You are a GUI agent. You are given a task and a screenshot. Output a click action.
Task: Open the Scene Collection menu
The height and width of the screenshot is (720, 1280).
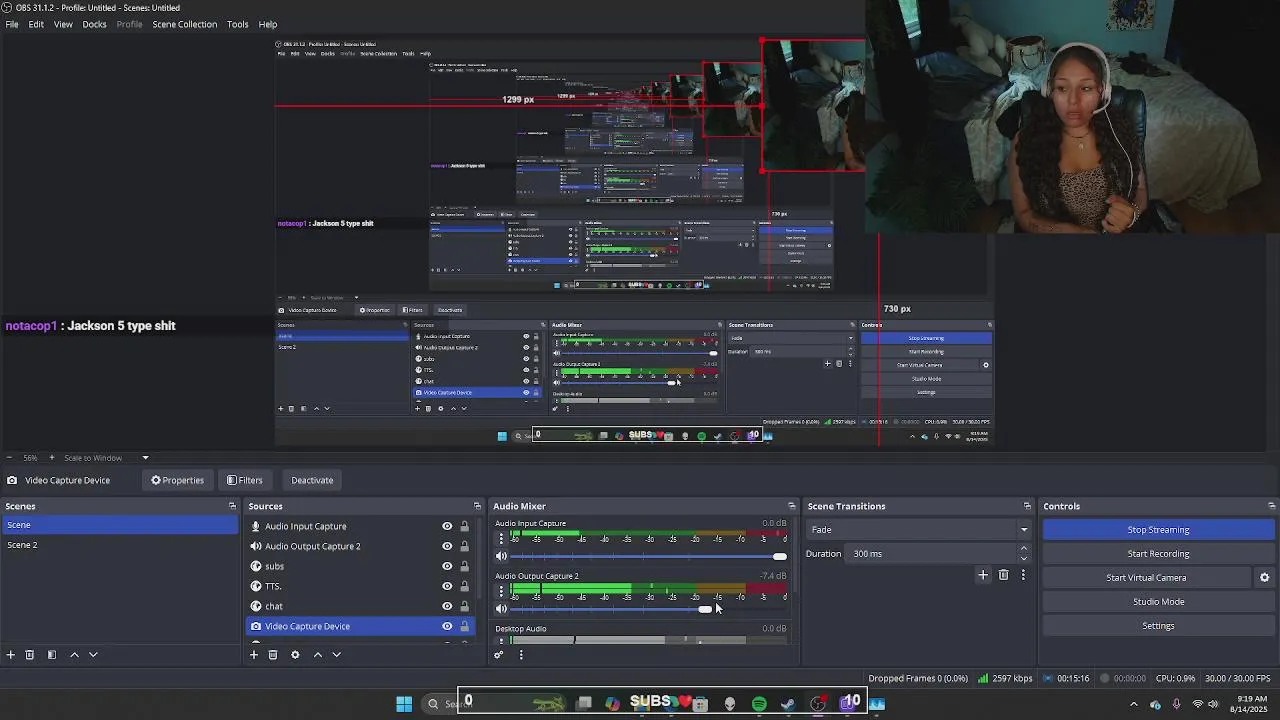point(185,24)
